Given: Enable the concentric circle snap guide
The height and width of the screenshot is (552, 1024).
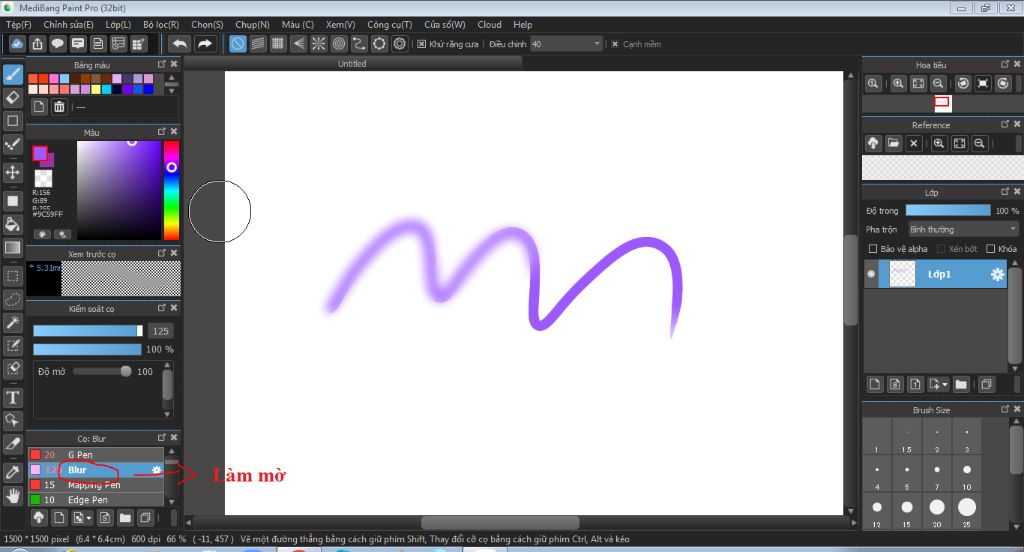Looking at the screenshot, I should (x=339, y=44).
